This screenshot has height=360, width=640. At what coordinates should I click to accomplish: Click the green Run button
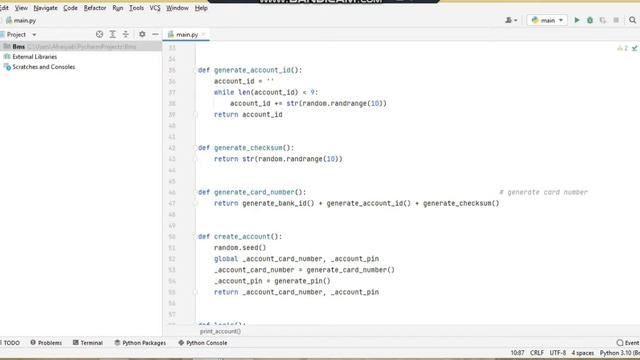point(577,20)
